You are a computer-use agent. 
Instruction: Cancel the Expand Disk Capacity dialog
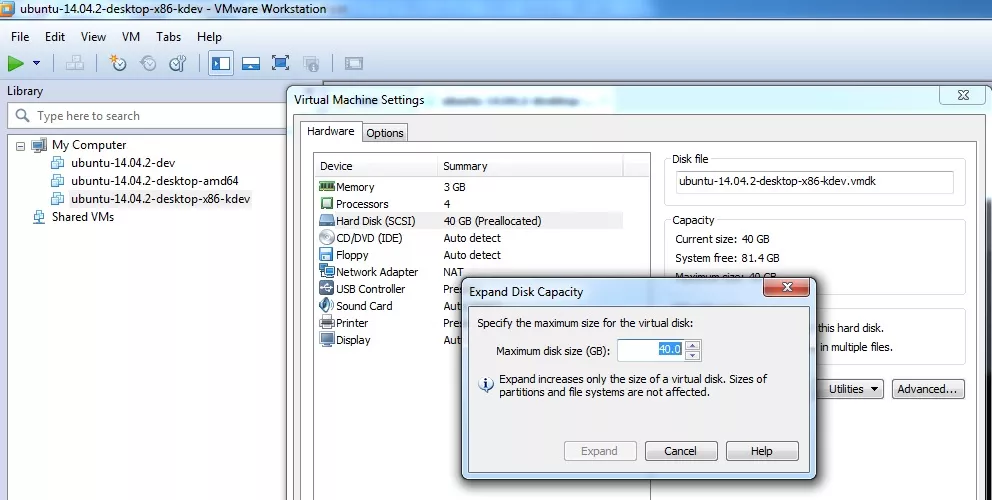[681, 451]
